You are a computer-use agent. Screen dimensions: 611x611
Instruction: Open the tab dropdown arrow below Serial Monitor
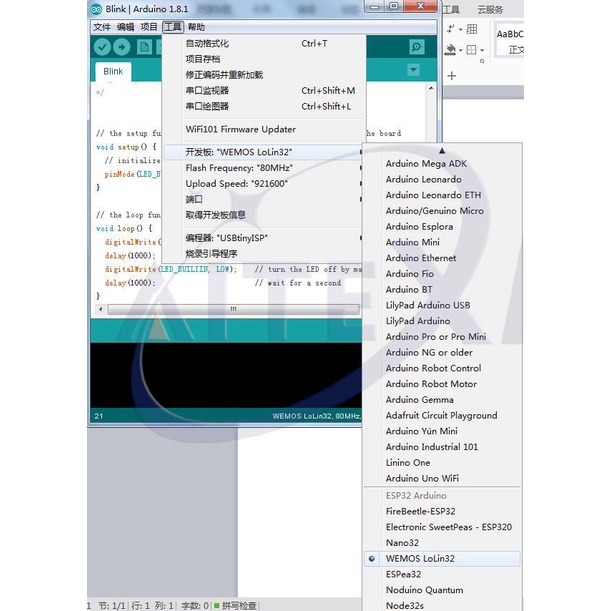(413, 70)
